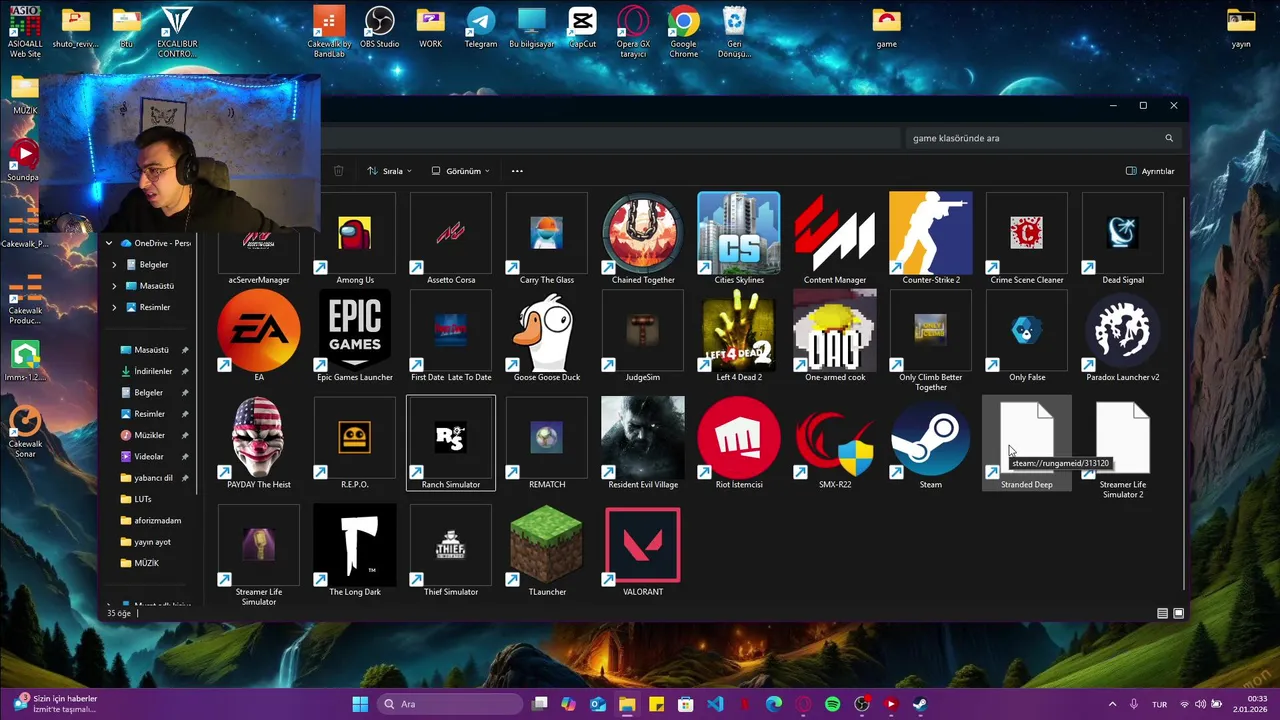Toggle the Ayrıntılar details pane
The height and width of the screenshot is (720, 1280).
click(1150, 171)
